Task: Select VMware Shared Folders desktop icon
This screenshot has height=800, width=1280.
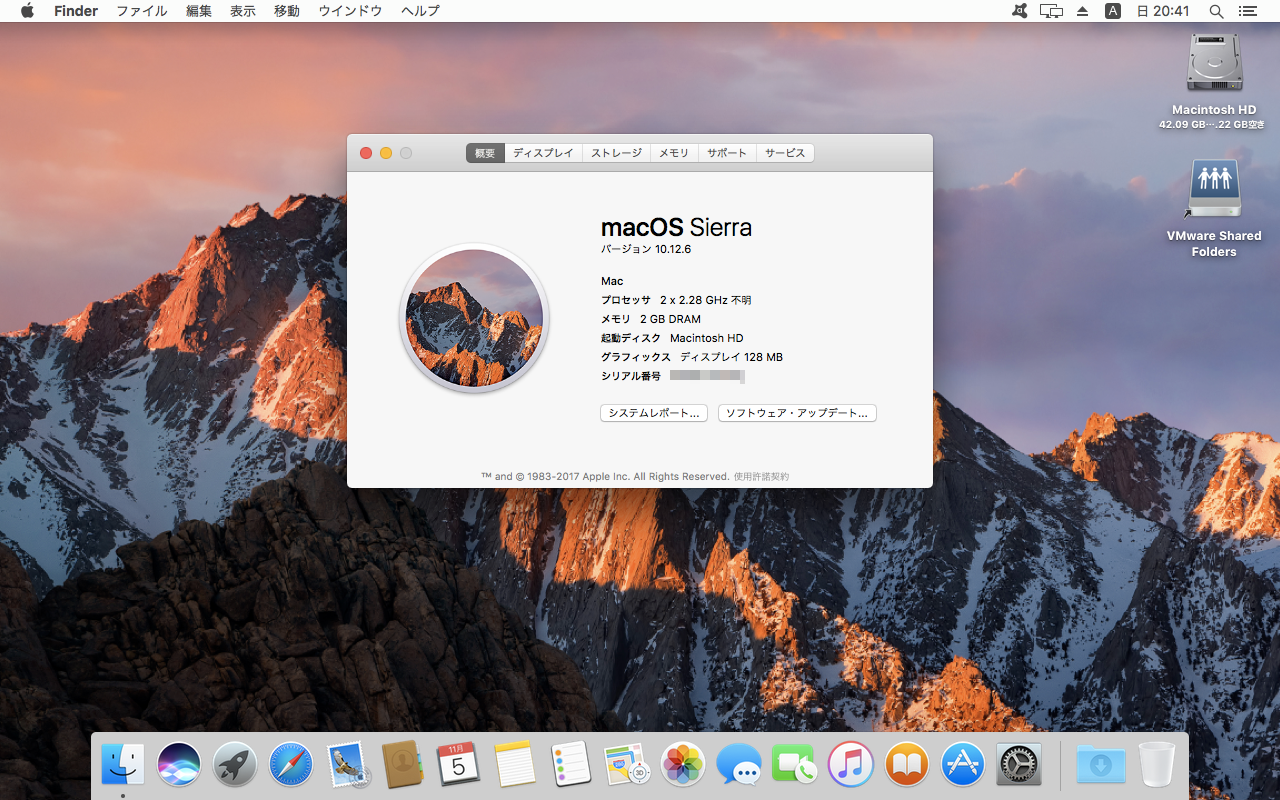Action: point(1214,190)
